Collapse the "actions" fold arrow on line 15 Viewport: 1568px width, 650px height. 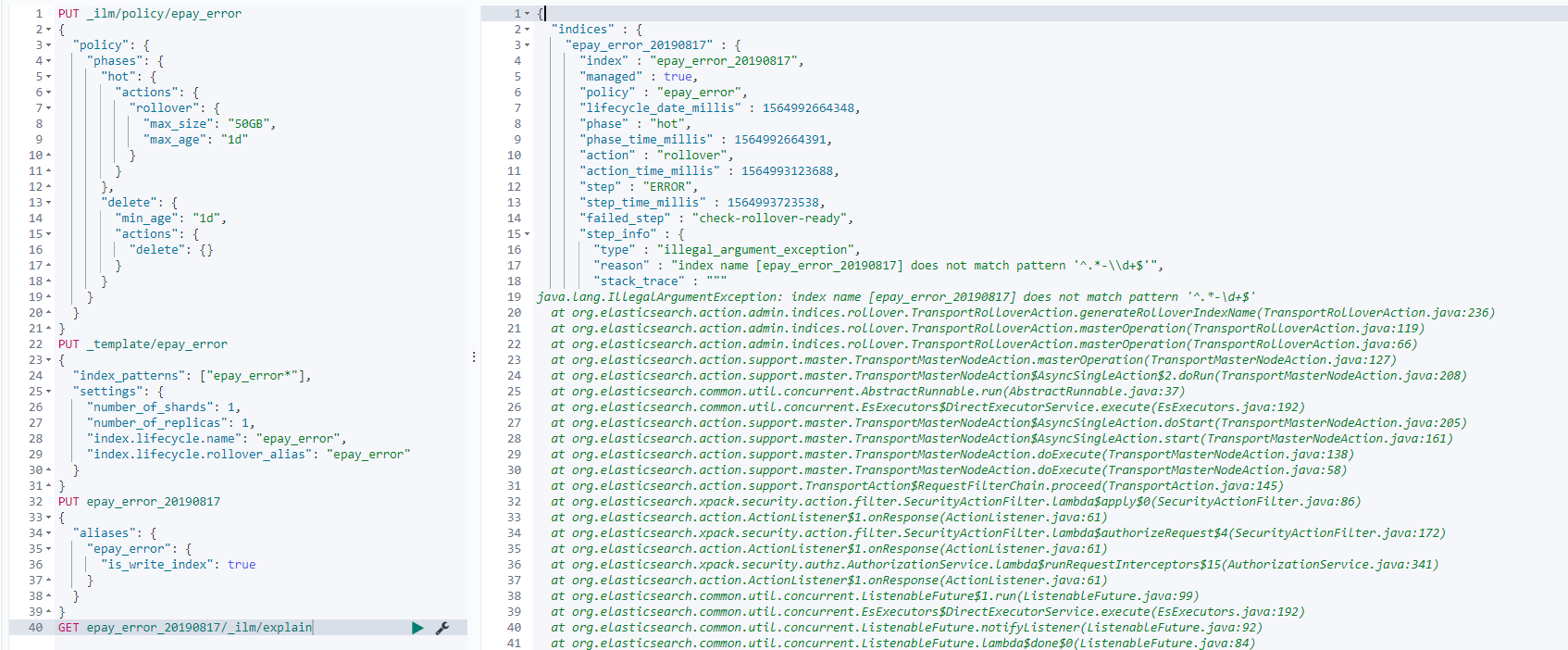point(48,234)
